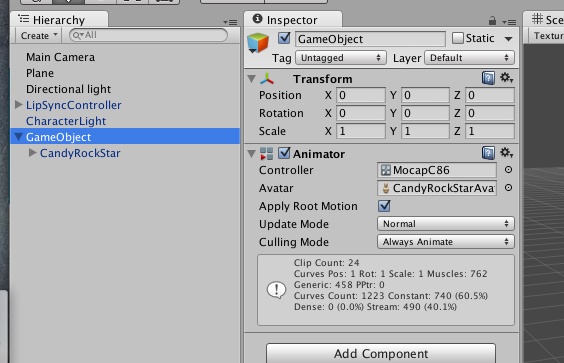Open the Create dropdown in Hierarchy
The height and width of the screenshot is (363, 564).
pos(39,36)
